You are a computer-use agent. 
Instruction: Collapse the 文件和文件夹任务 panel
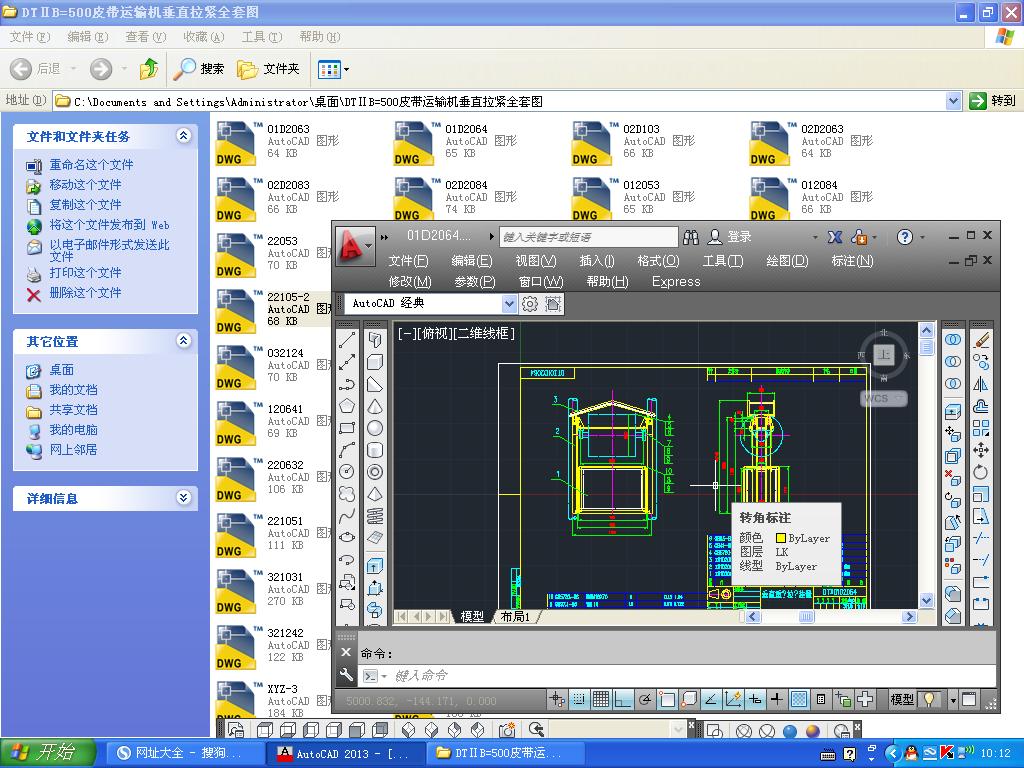click(183, 136)
